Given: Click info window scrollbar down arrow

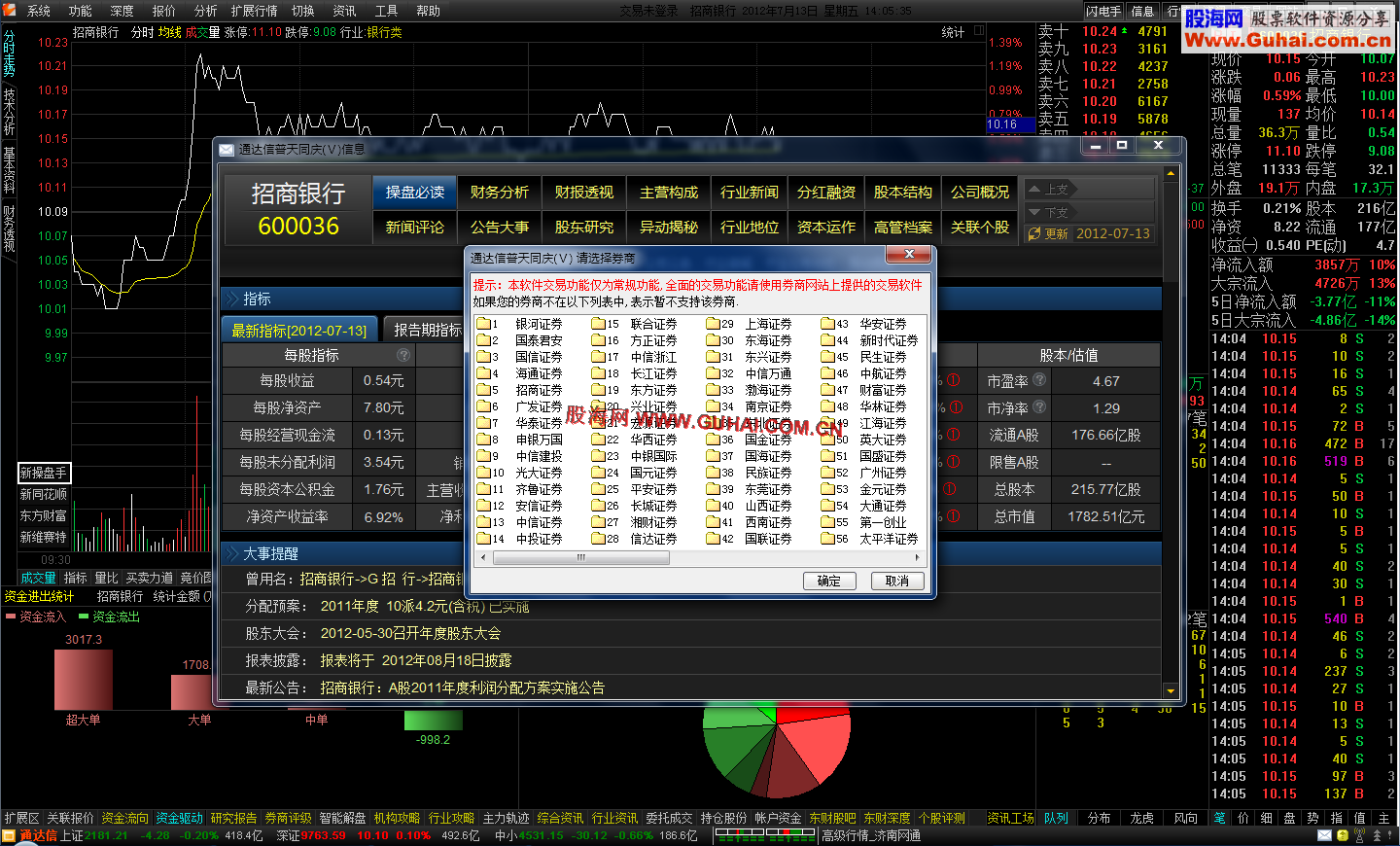Looking at the screenshot, I should [1171, 691].
